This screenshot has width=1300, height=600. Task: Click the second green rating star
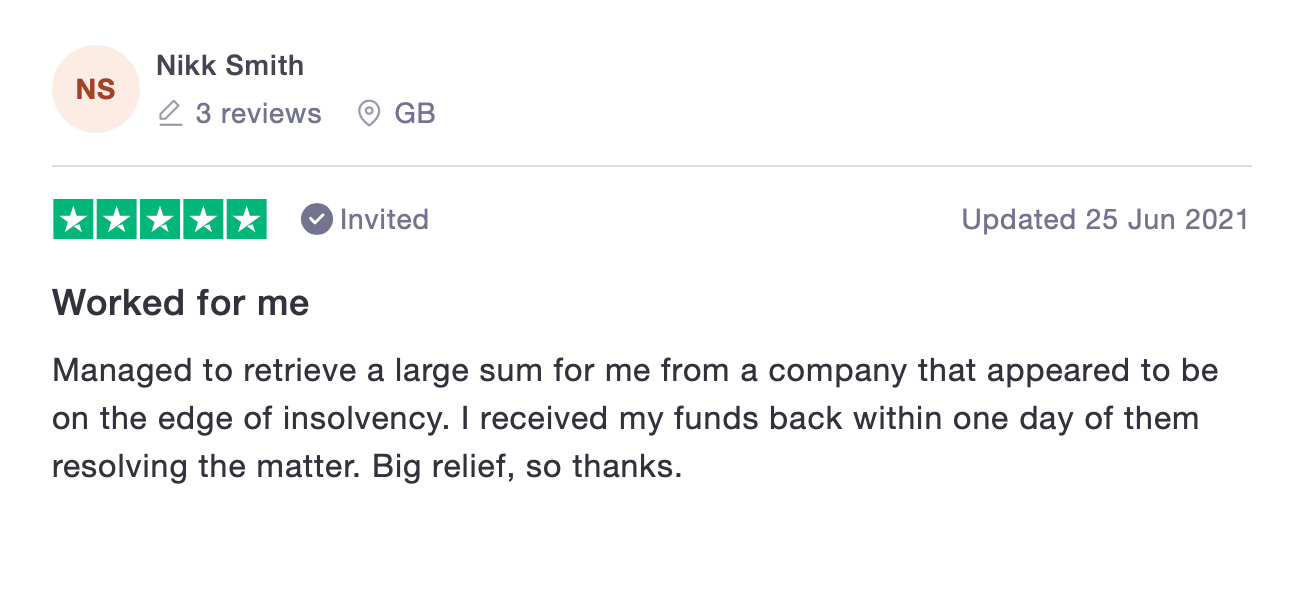[x=116, y=220]
